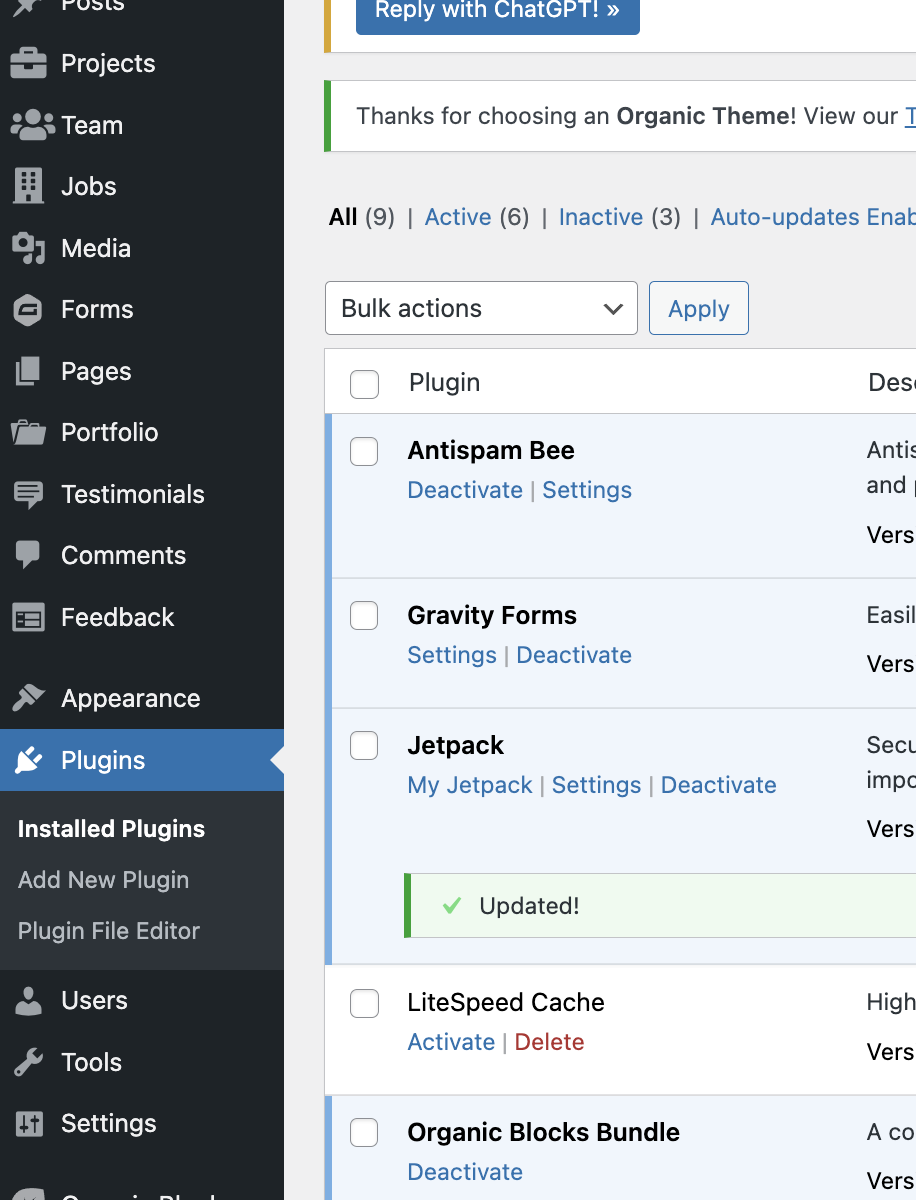The height and width of the screenshot is (1200, 916).
Task: Click the Portfolio folder icon
Action: pyautogui.click(x=28, y=433)
